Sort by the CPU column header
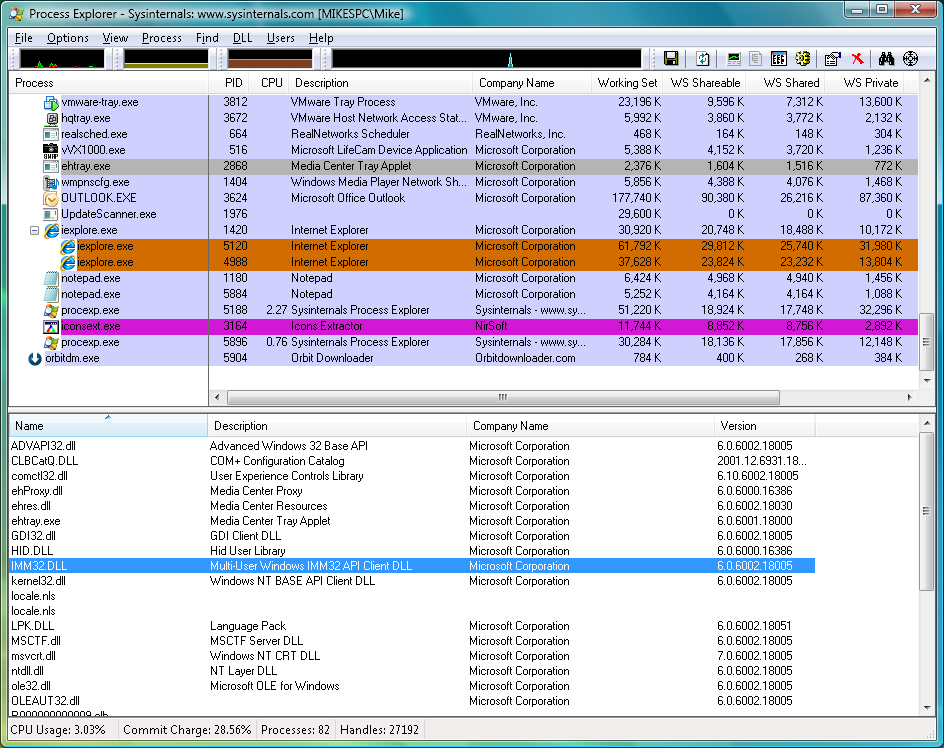This screenshot has height=748, width=944. (271, 83)
